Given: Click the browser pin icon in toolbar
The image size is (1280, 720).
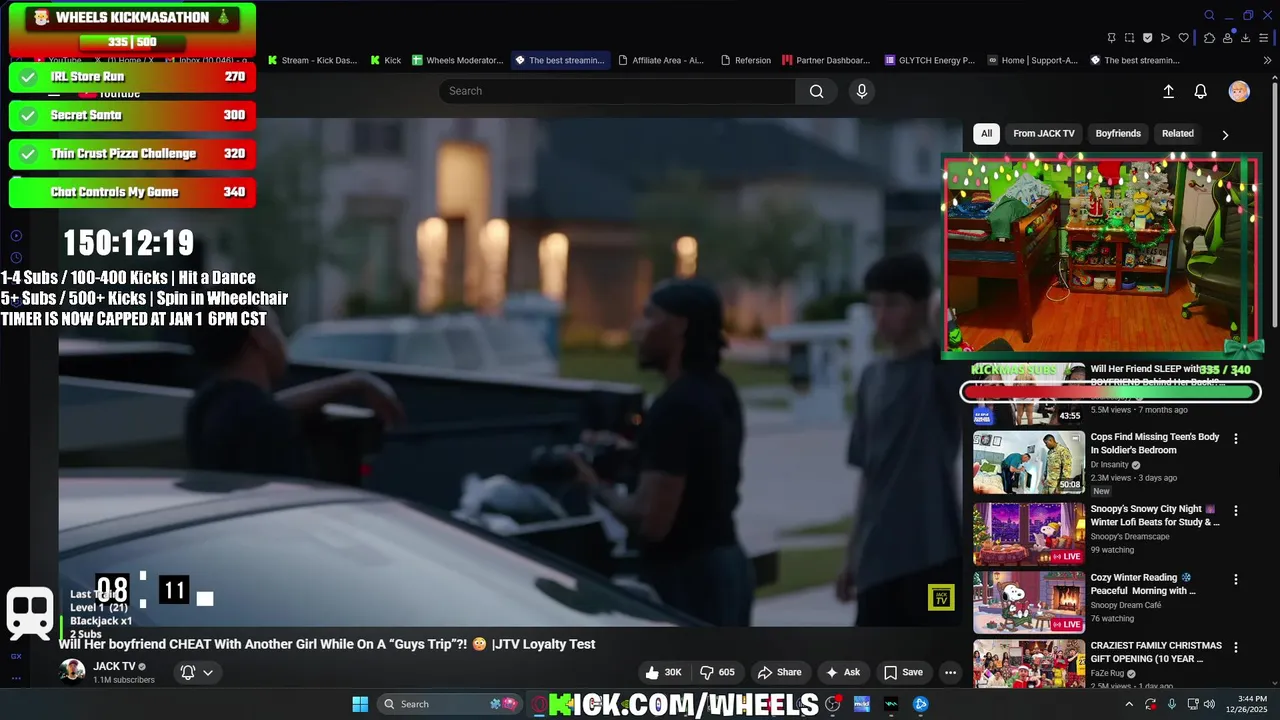Looking at the screenshot, I should point(1111,38).
